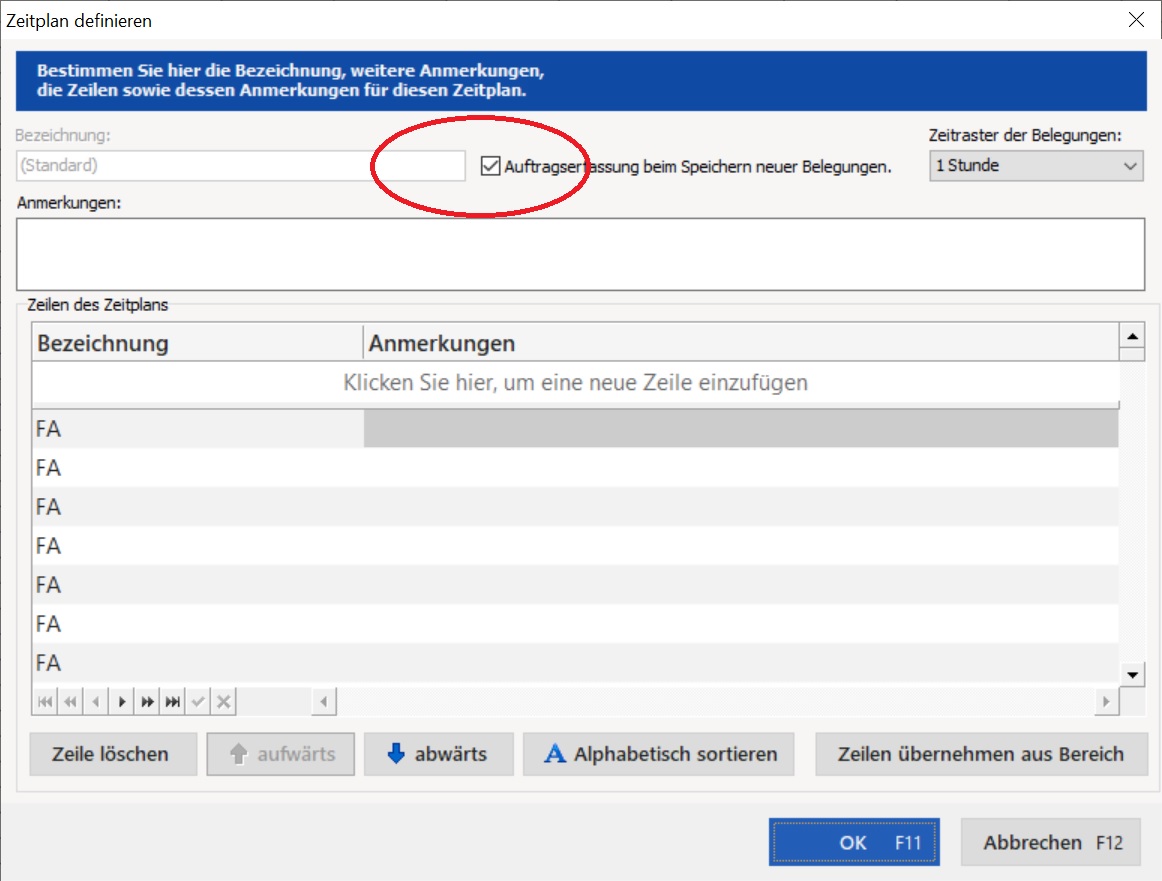The height and width of the screenshot is (881, 1162).
Task: Click the checkmark post-edit navigator icon
Action: [198, 702]
